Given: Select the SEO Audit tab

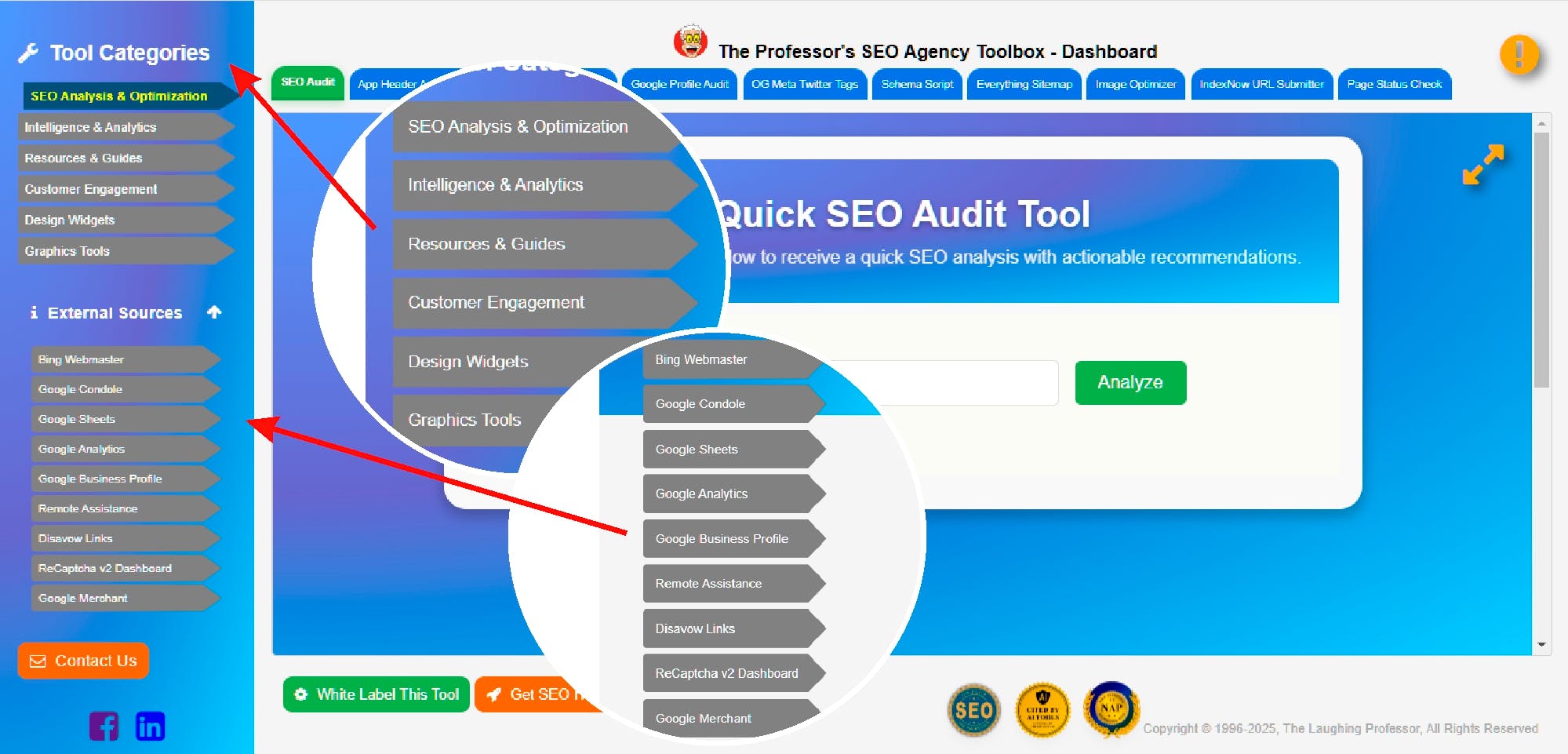Looking at the screenshot, I should point(307,82).
